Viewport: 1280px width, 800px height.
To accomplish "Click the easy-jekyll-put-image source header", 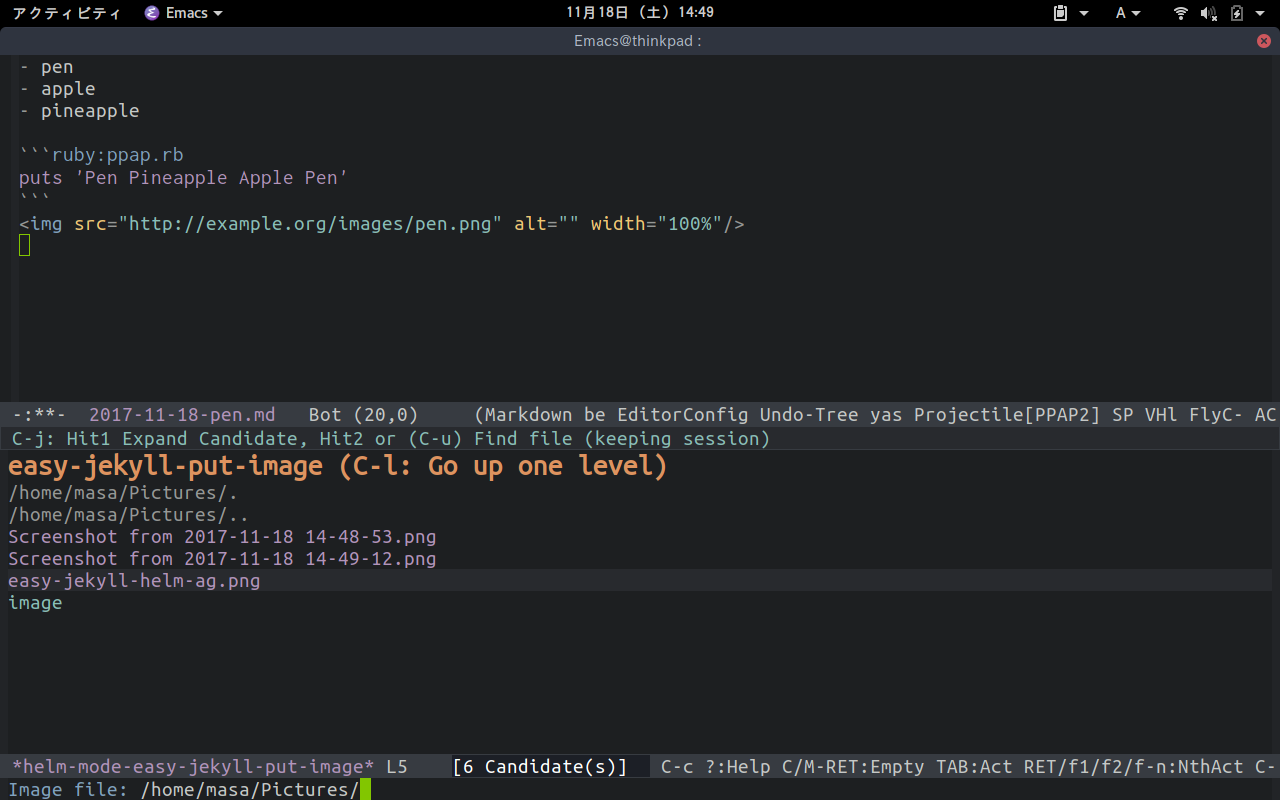I will (338, 466).
